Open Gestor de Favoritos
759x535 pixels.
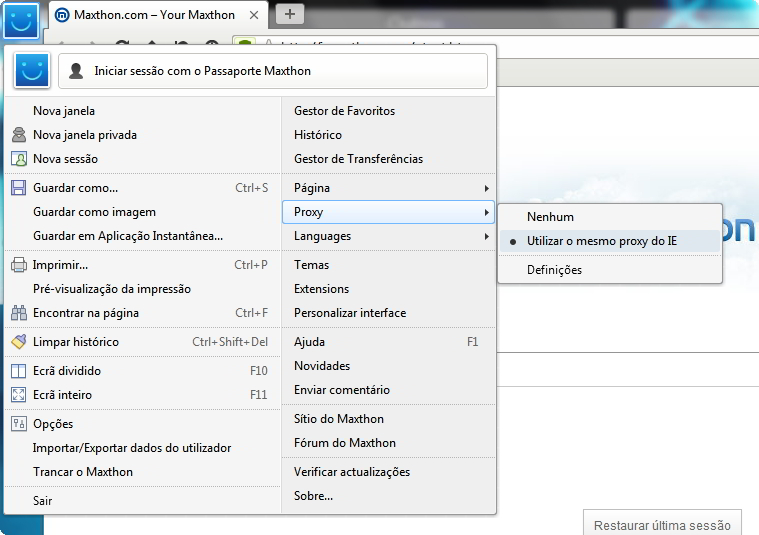pos(388,111)
